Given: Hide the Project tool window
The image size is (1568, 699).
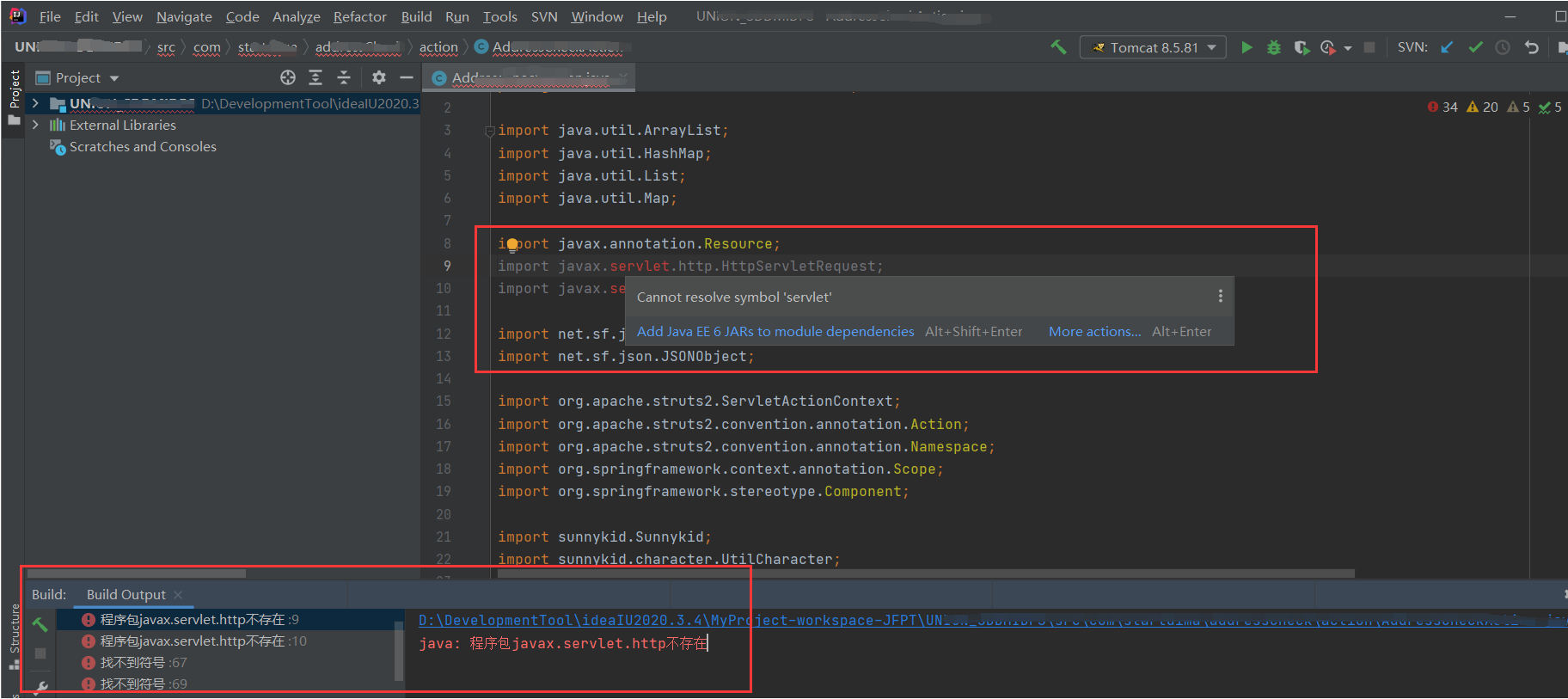Looking at the screenshot, I should click(x=407, y=77).
